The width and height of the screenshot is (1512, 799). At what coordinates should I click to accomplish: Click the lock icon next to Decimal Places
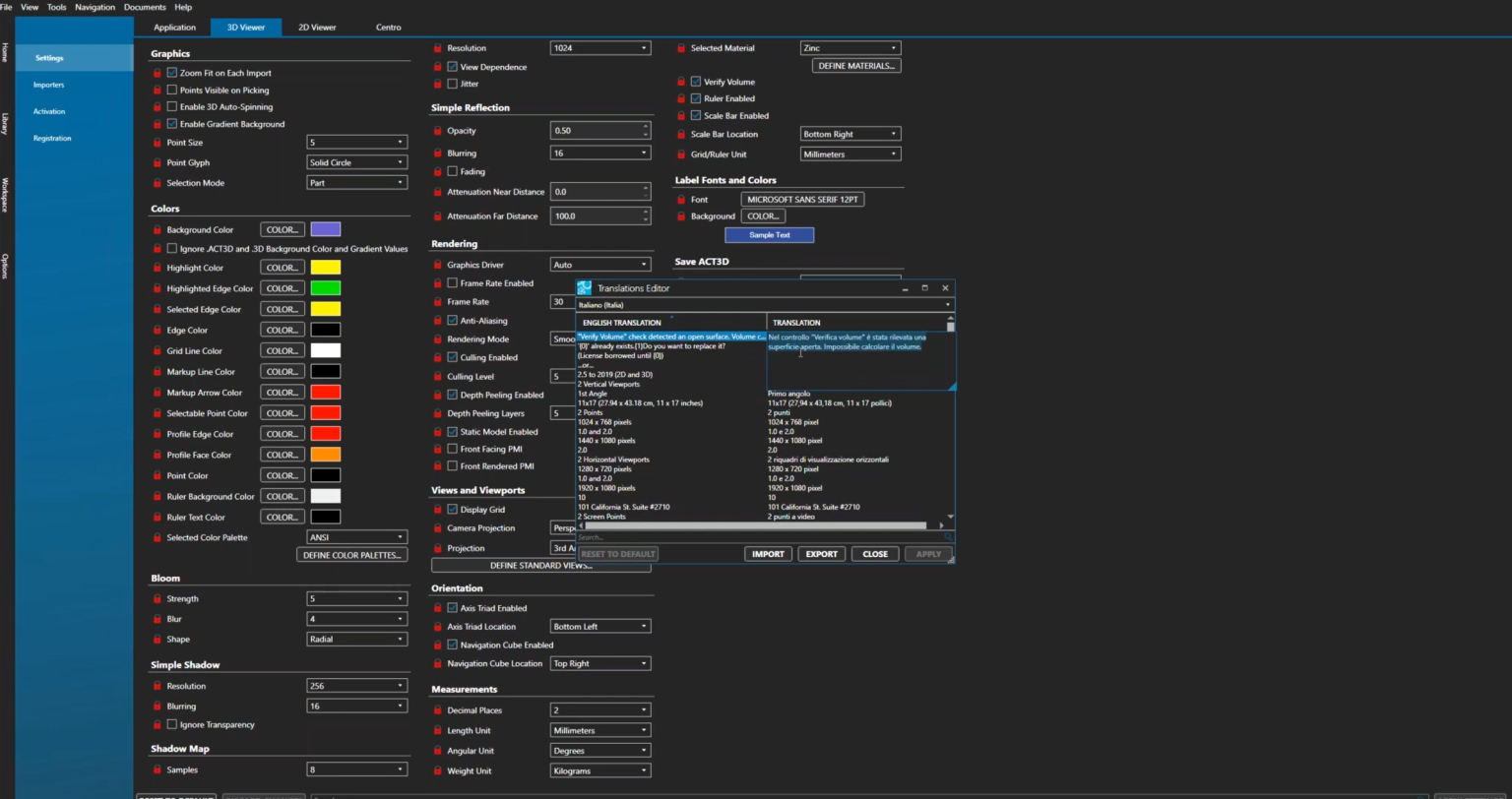point(438,710)
